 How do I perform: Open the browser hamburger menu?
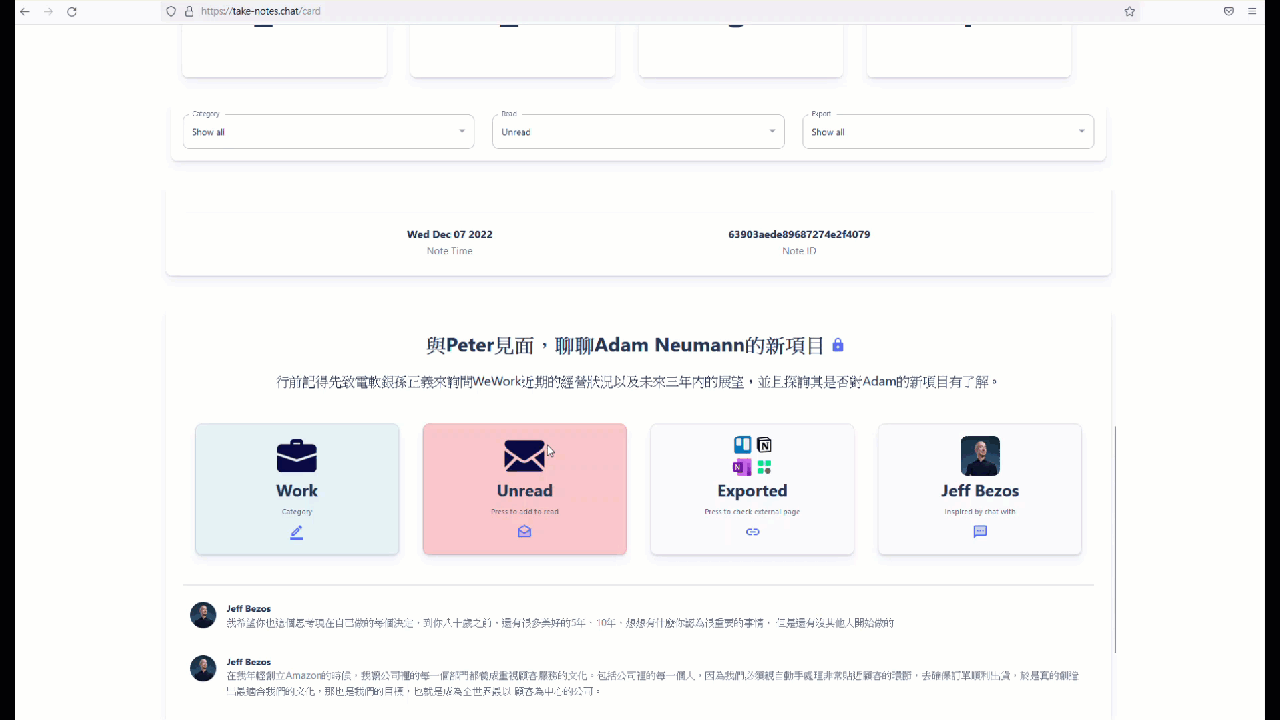click(1252, 11)
